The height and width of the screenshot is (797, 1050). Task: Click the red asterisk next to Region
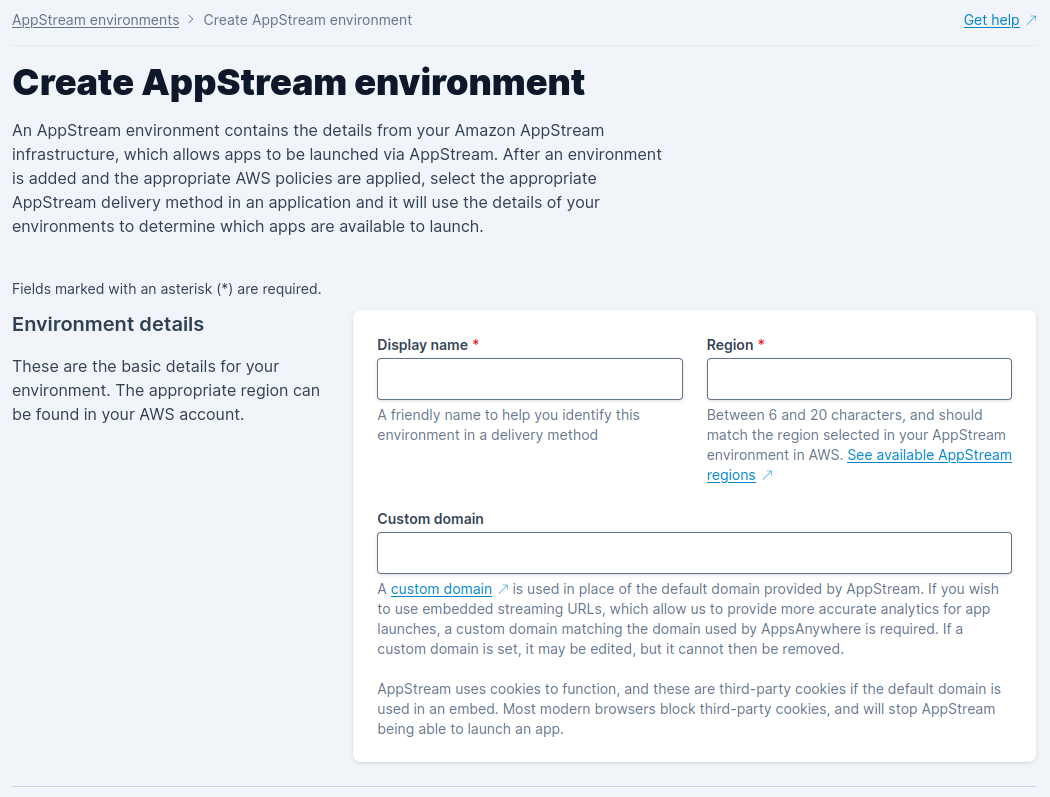click(761, 345)
